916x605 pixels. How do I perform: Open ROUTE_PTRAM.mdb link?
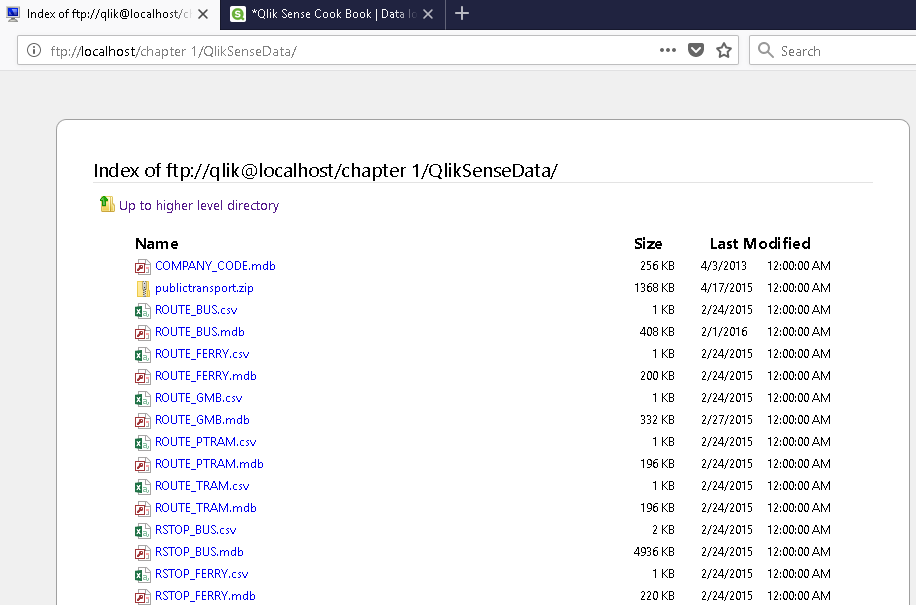(209, 464)
